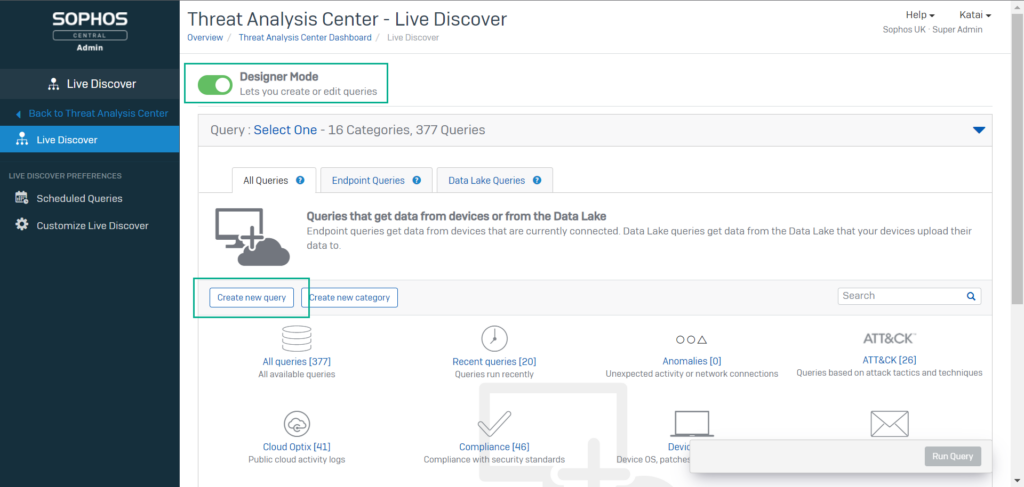Click the computer and cloud illustration

coord(252,236)
